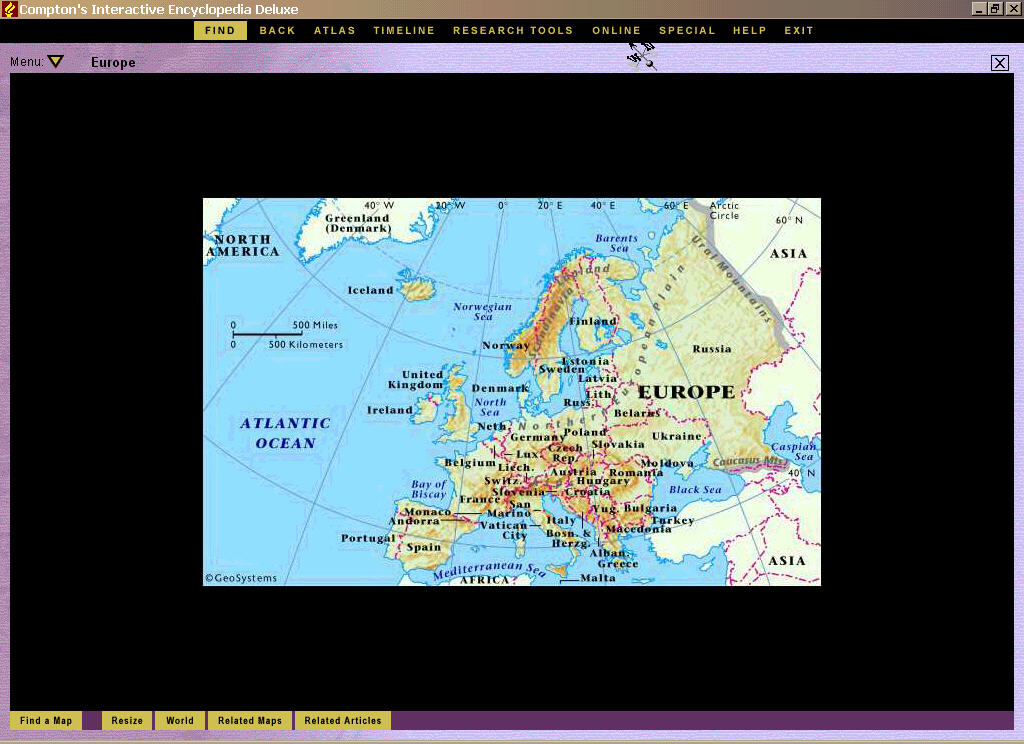Click the Compton's flame logo icon
This screenshot has width=1024, height=744.
point(8,9)
